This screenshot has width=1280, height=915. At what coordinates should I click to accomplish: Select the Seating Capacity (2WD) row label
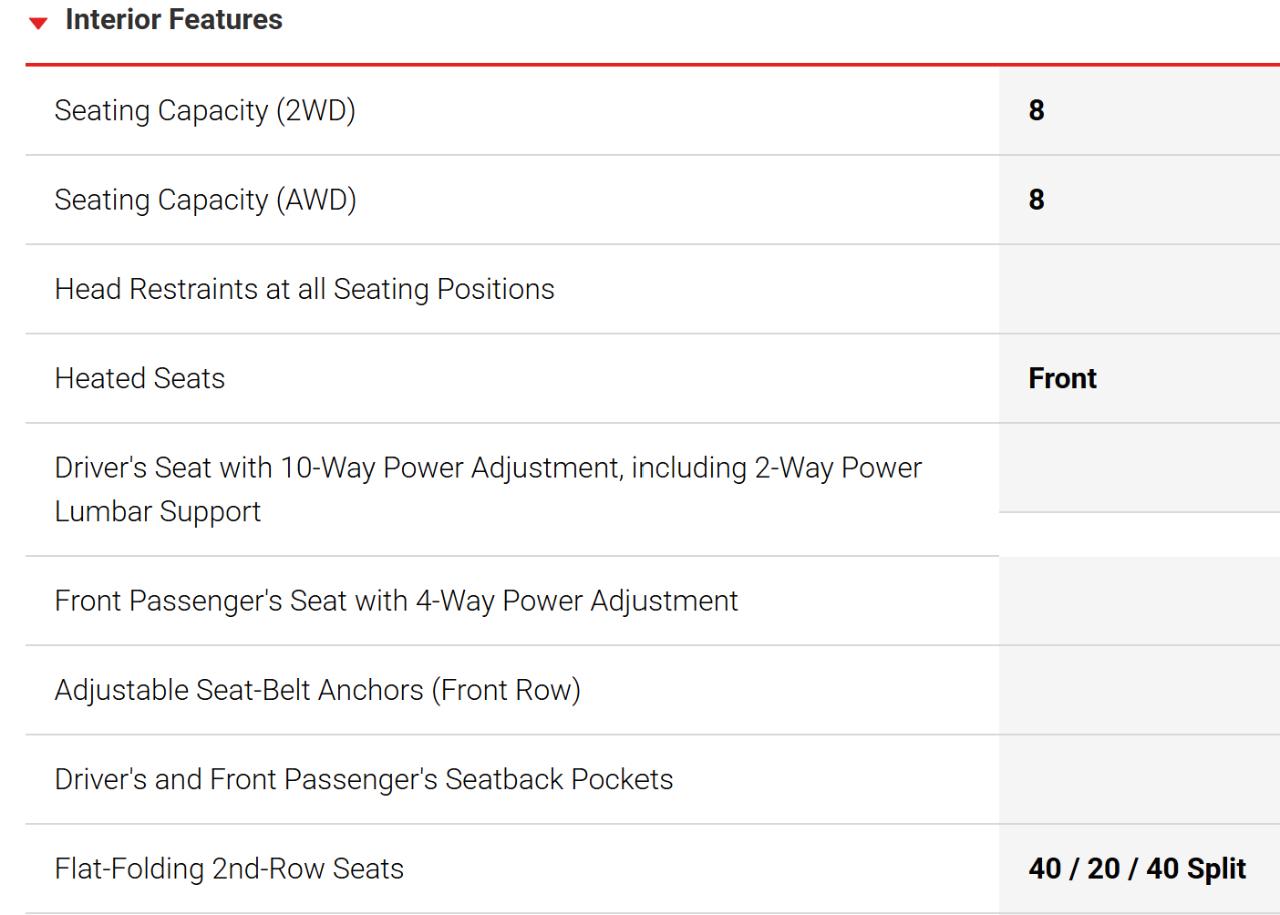pos(205,111)
